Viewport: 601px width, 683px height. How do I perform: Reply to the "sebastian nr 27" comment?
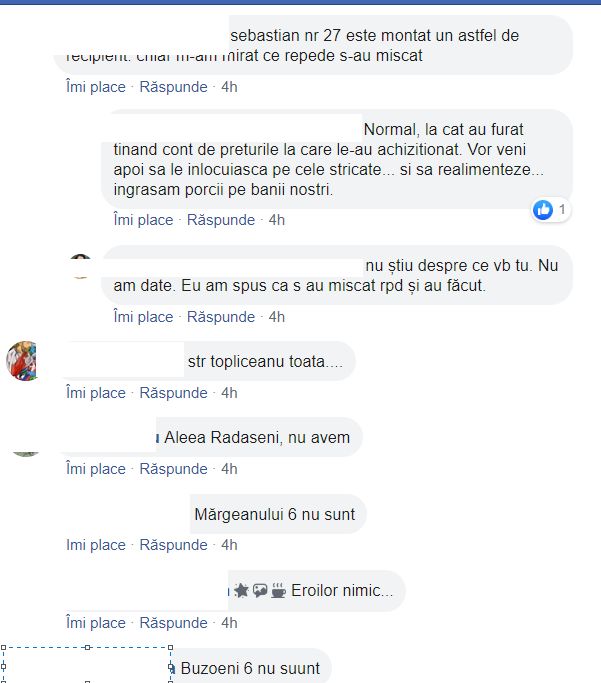coord(173,87)
